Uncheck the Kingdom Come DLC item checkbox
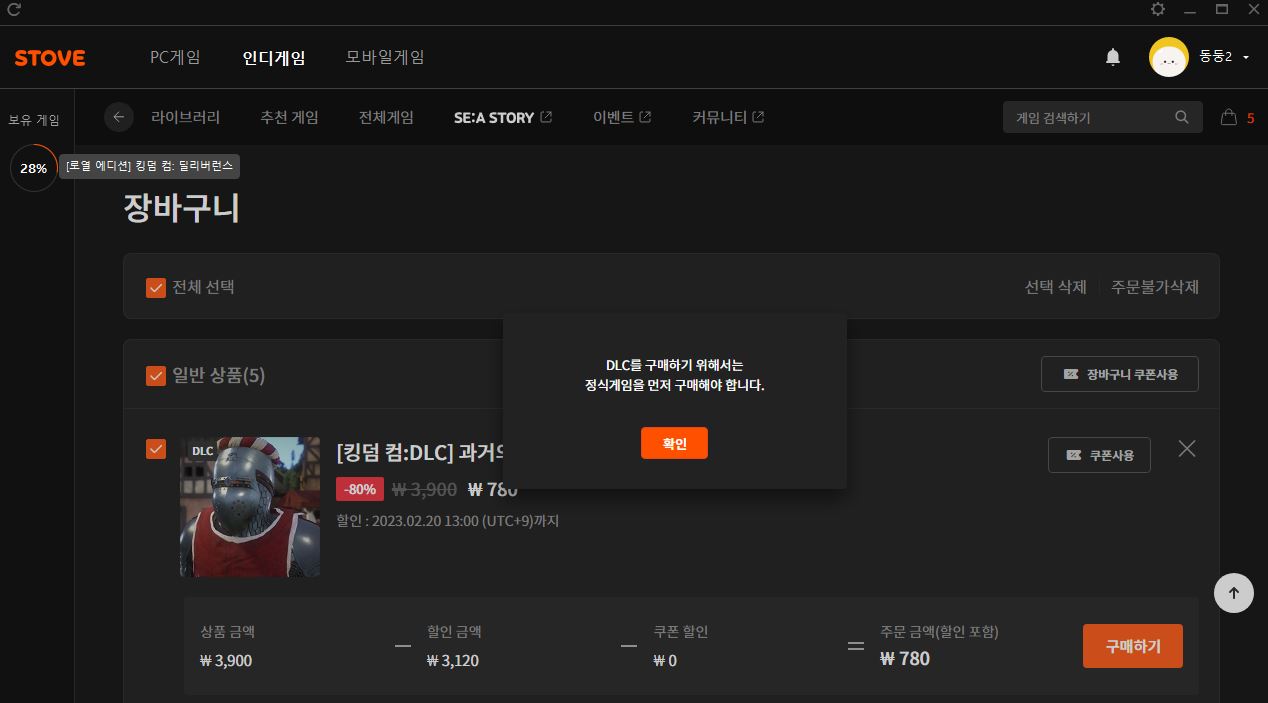The height and width of the screenshot is (703, 1268). point(156,450)
